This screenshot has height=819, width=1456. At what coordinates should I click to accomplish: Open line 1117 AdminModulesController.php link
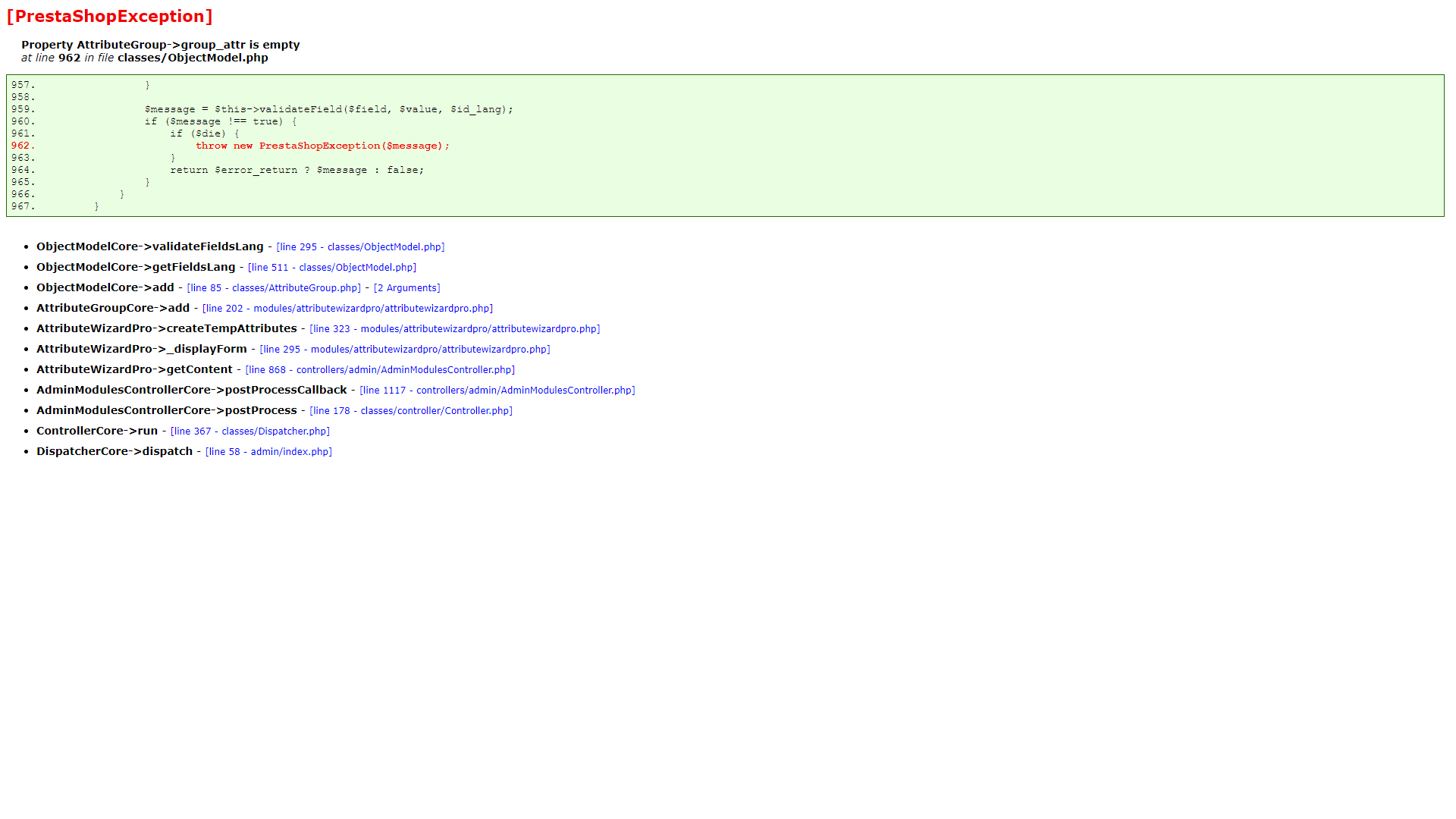497,391
